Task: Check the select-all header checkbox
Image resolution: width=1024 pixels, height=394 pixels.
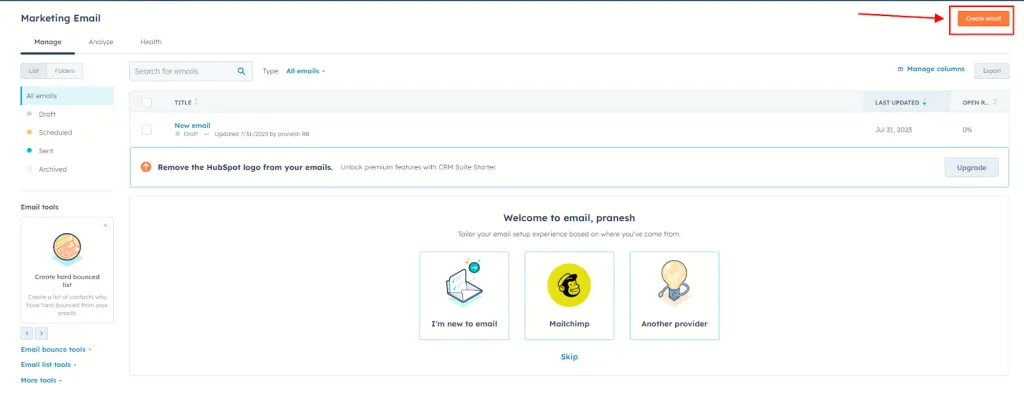Action: click(x=147, y=103)
